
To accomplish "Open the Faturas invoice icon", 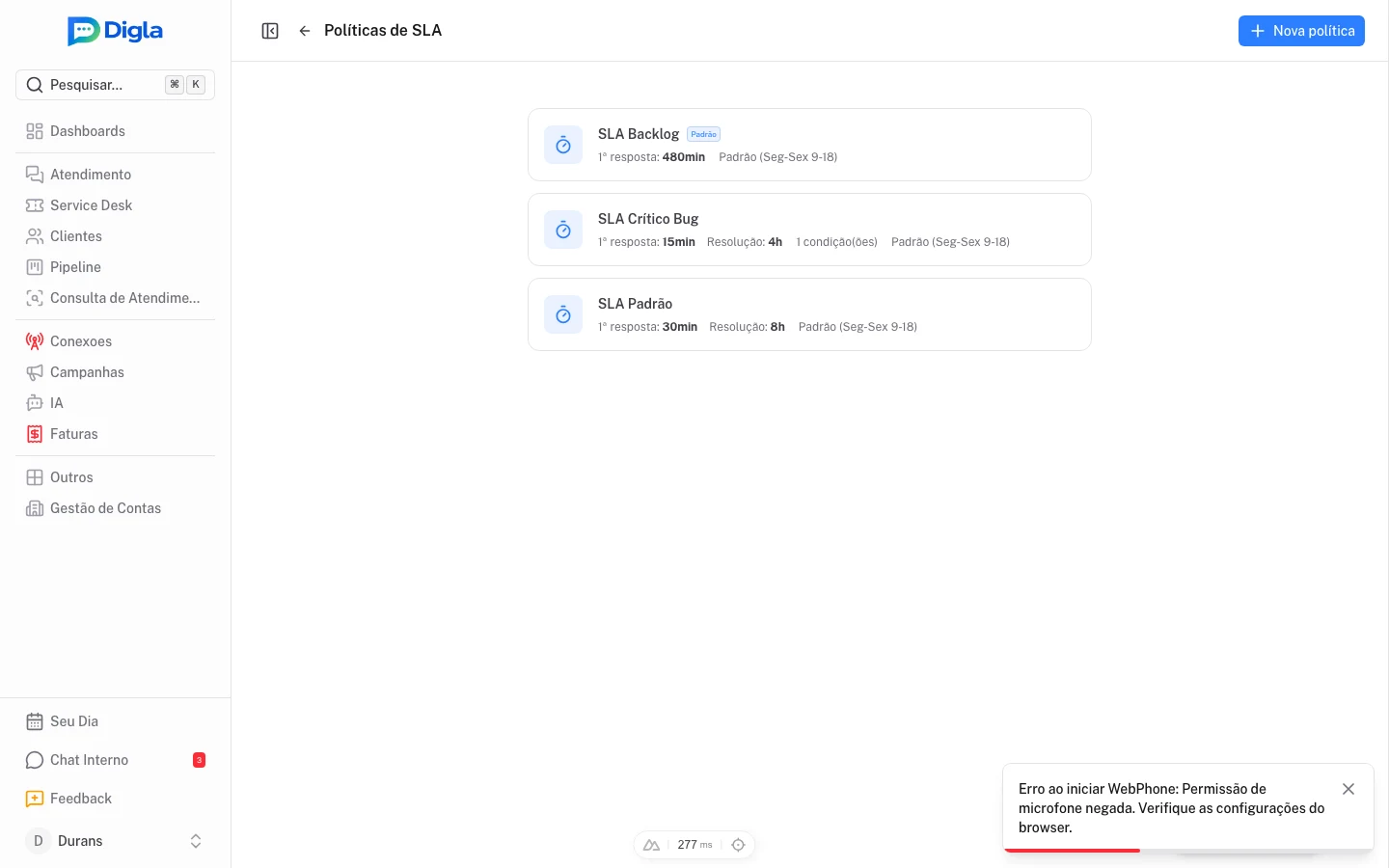I will pyautogui.click(x=35, y=434).
